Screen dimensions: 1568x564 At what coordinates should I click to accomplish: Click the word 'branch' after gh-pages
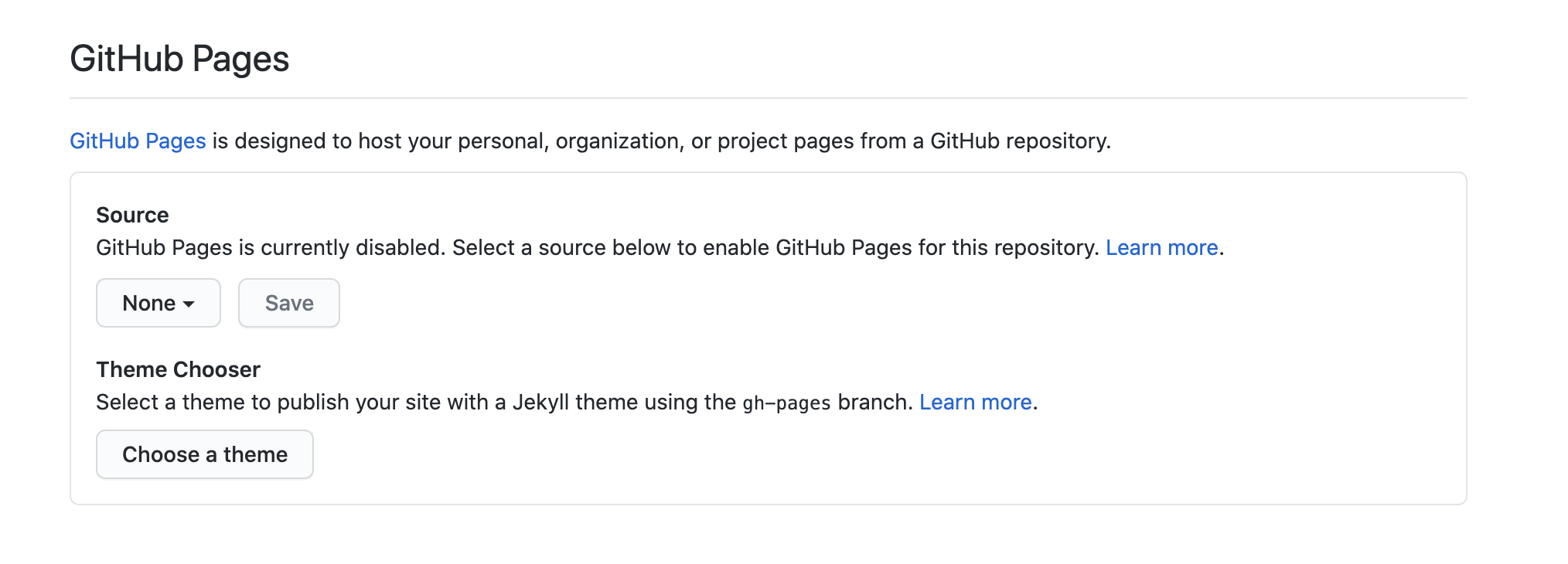coord(873,402)
